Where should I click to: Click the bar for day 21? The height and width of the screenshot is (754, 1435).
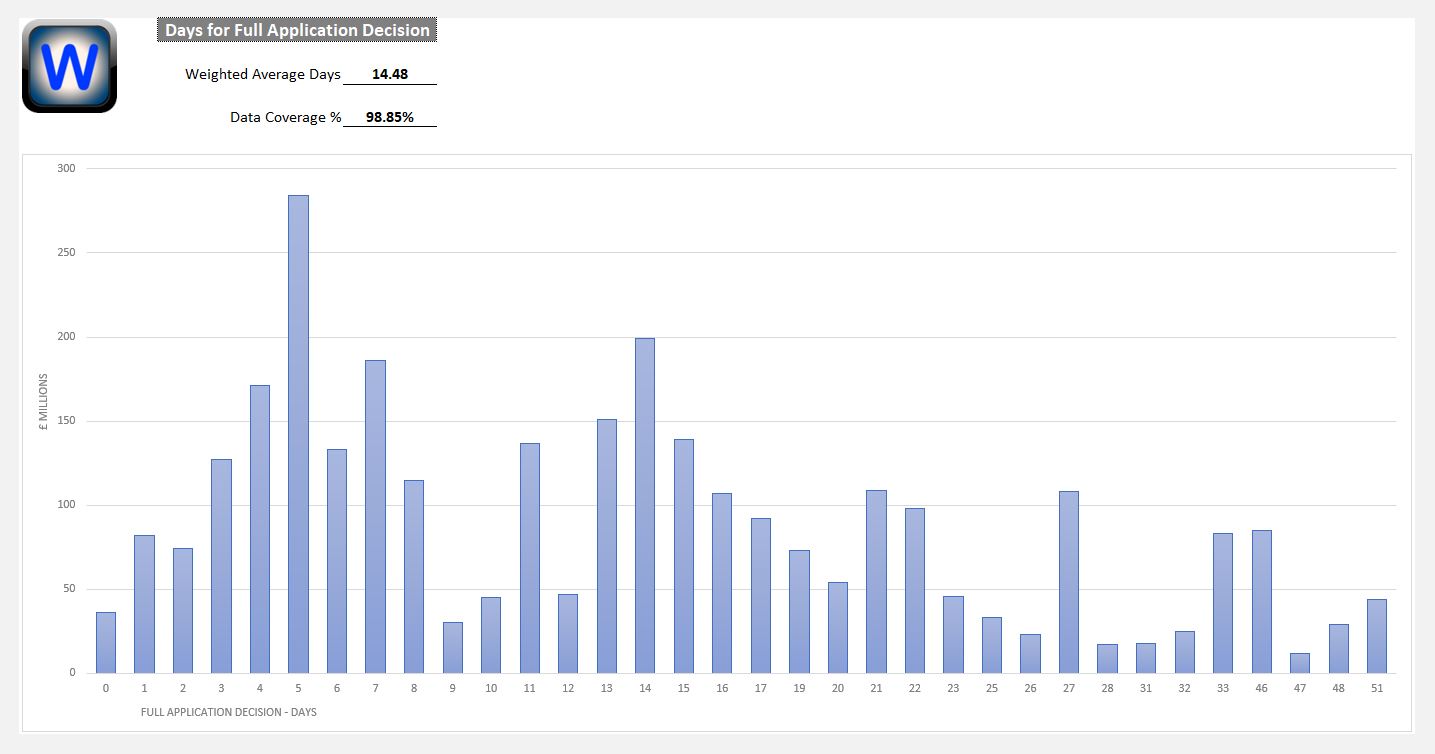pos(876,581)
